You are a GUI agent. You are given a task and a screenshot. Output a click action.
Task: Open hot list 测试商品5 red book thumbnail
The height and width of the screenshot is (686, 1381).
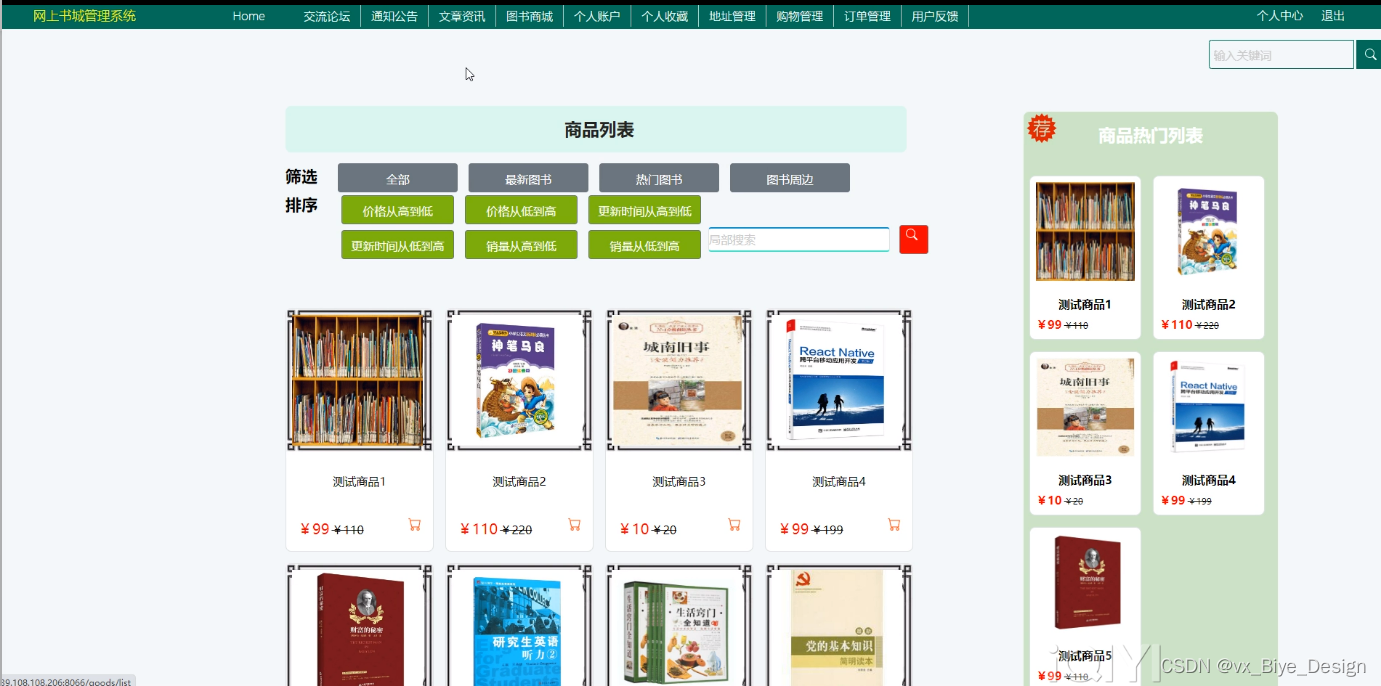tap(1085, 583)
